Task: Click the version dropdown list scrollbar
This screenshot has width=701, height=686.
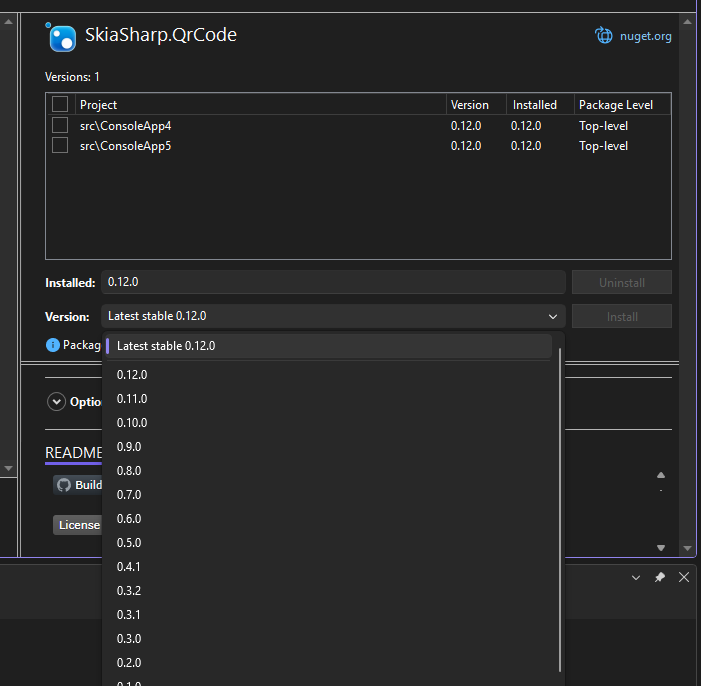Action: pos(559,510)
